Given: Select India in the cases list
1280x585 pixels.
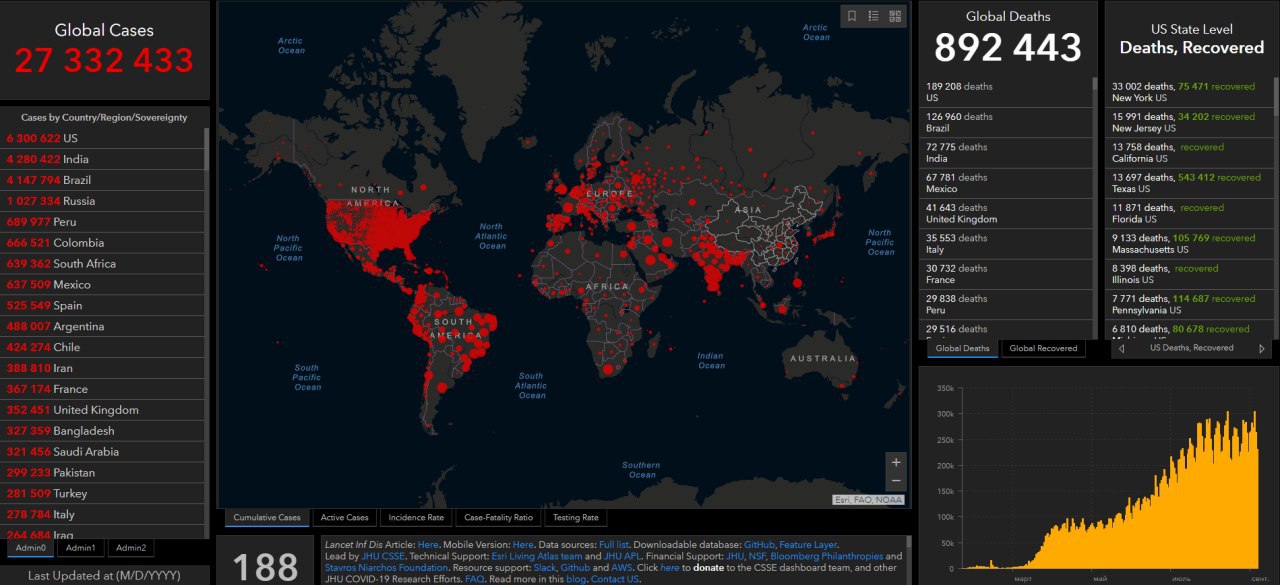Looking at the screenshot, I should tap(102, 159).
